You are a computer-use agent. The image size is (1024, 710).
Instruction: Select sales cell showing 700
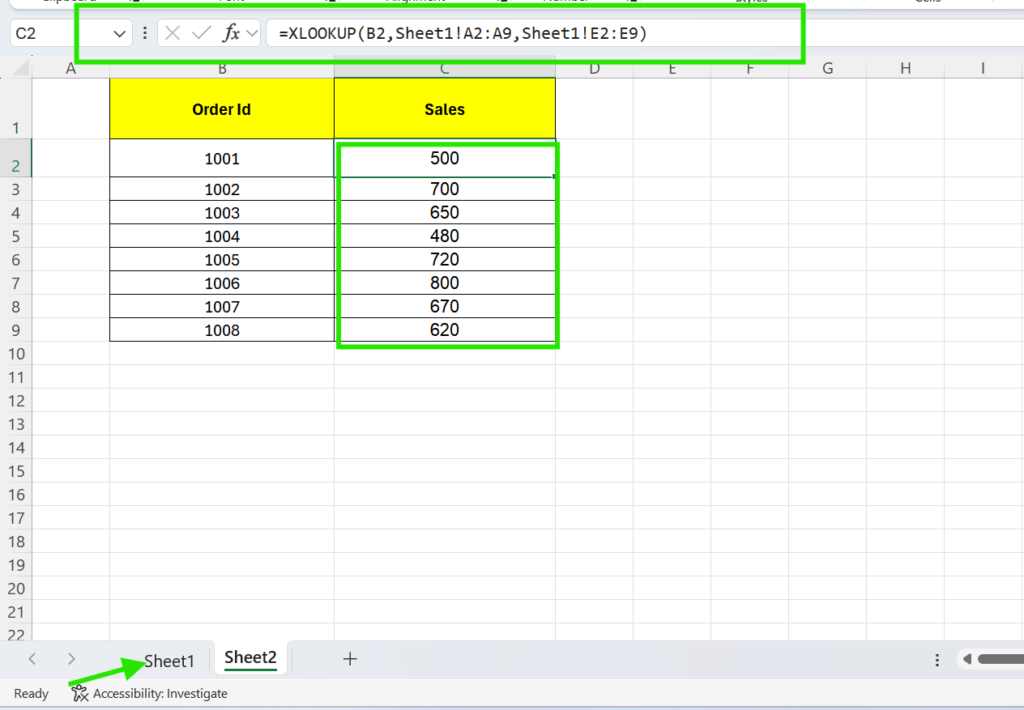coord(445,189)
